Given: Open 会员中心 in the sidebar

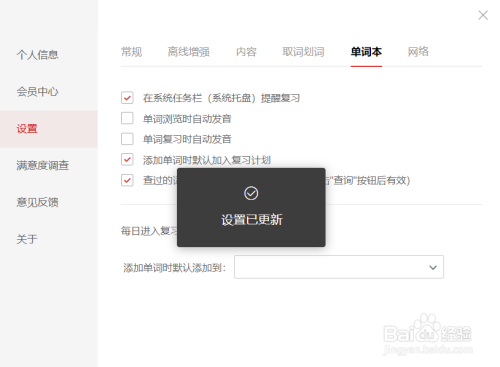Looking at the screenshot, I should point(37,92).
